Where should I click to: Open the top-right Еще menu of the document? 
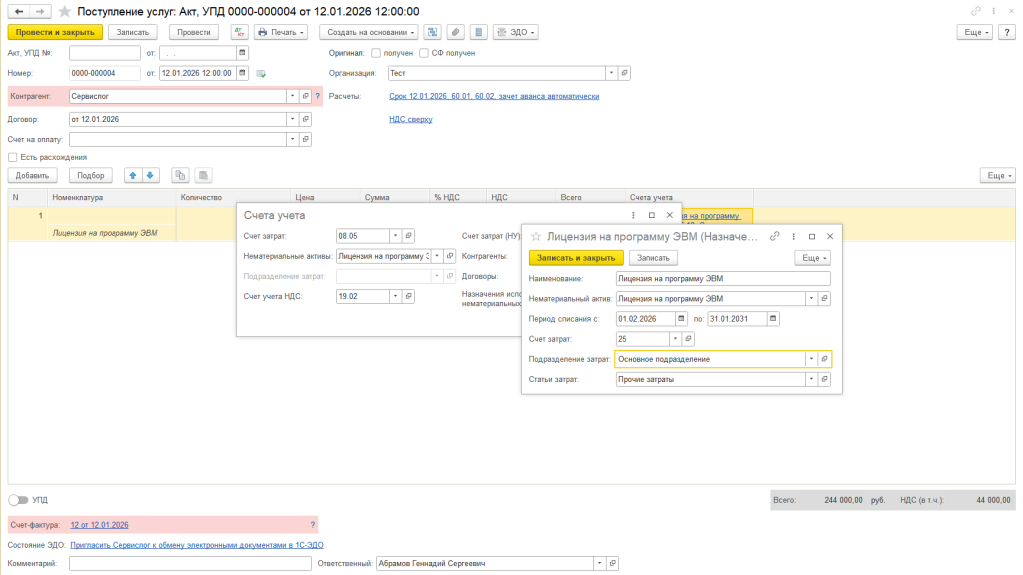point(975,32)
